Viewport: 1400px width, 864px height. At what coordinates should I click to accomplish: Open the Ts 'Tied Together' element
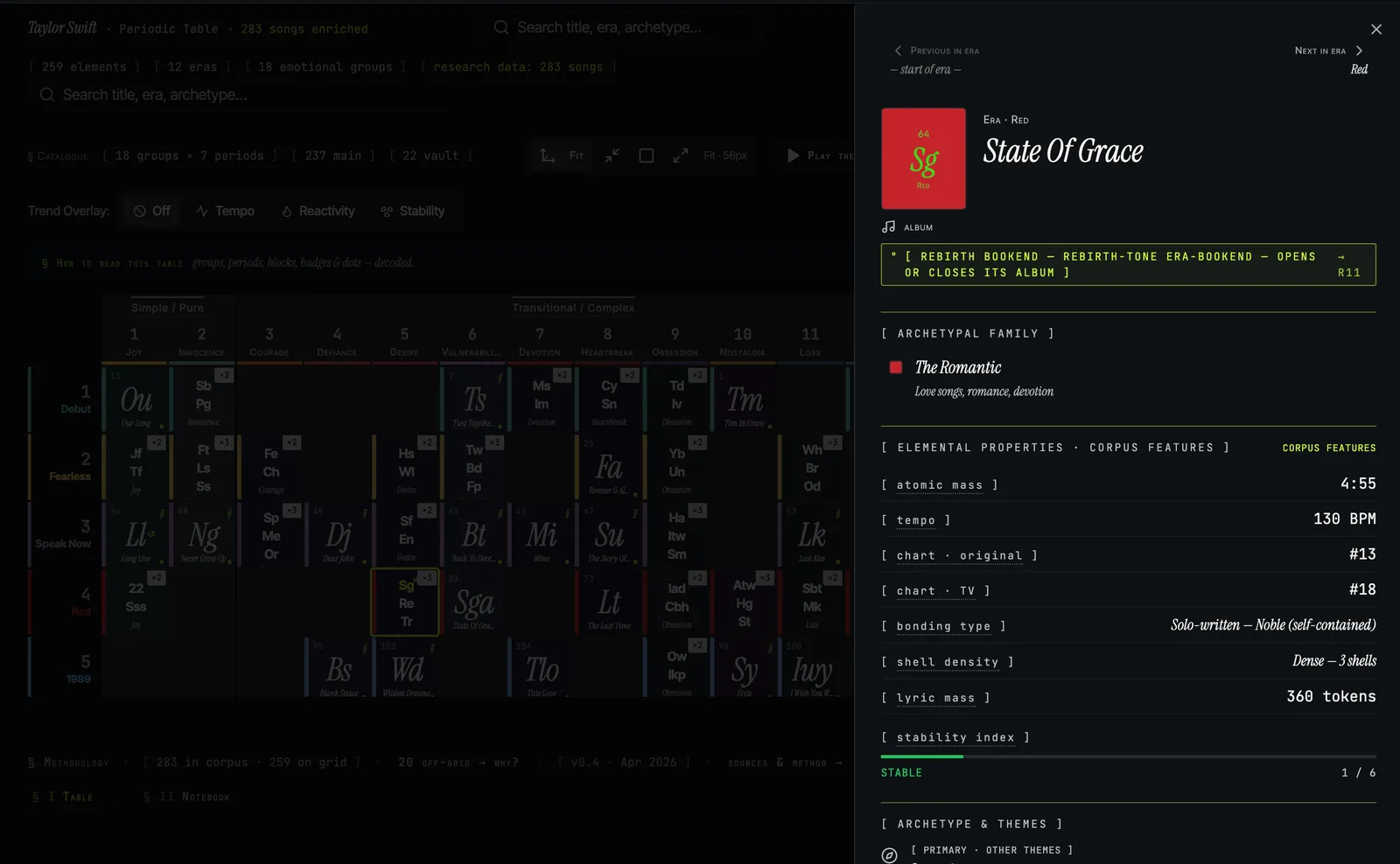point(474,400)
